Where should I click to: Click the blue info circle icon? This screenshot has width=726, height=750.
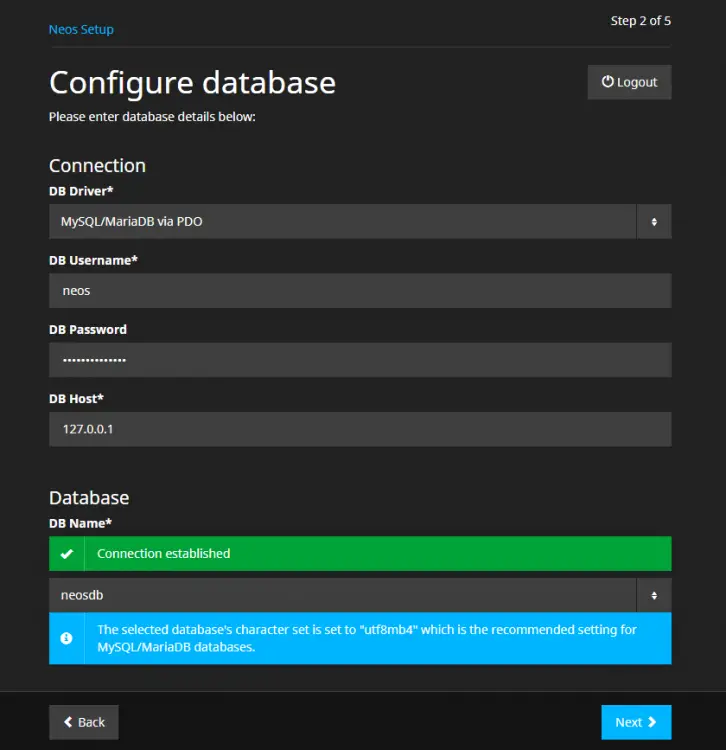pos(66,638)
